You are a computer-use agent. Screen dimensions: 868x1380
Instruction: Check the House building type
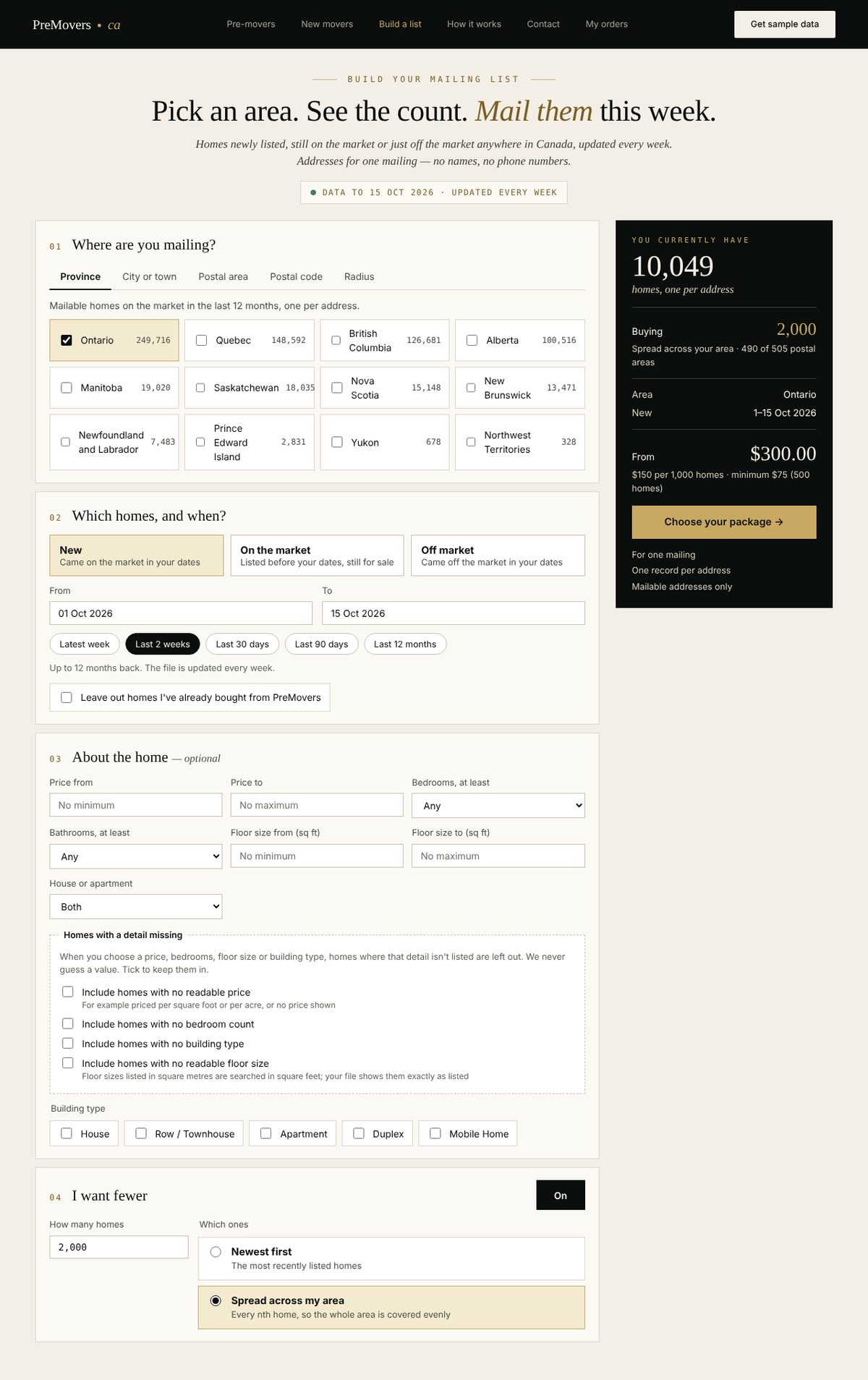coord(67,1133)
